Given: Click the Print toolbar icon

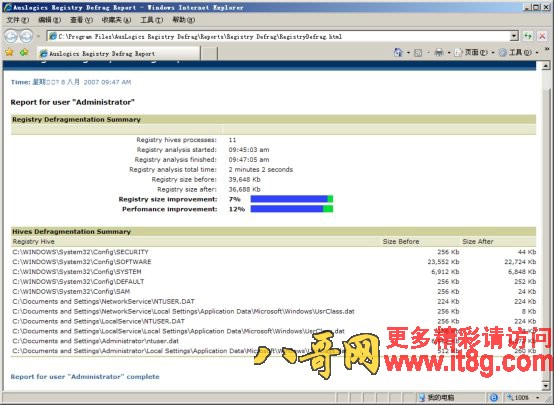Looking at the screenshot, I should click(438, 53).
